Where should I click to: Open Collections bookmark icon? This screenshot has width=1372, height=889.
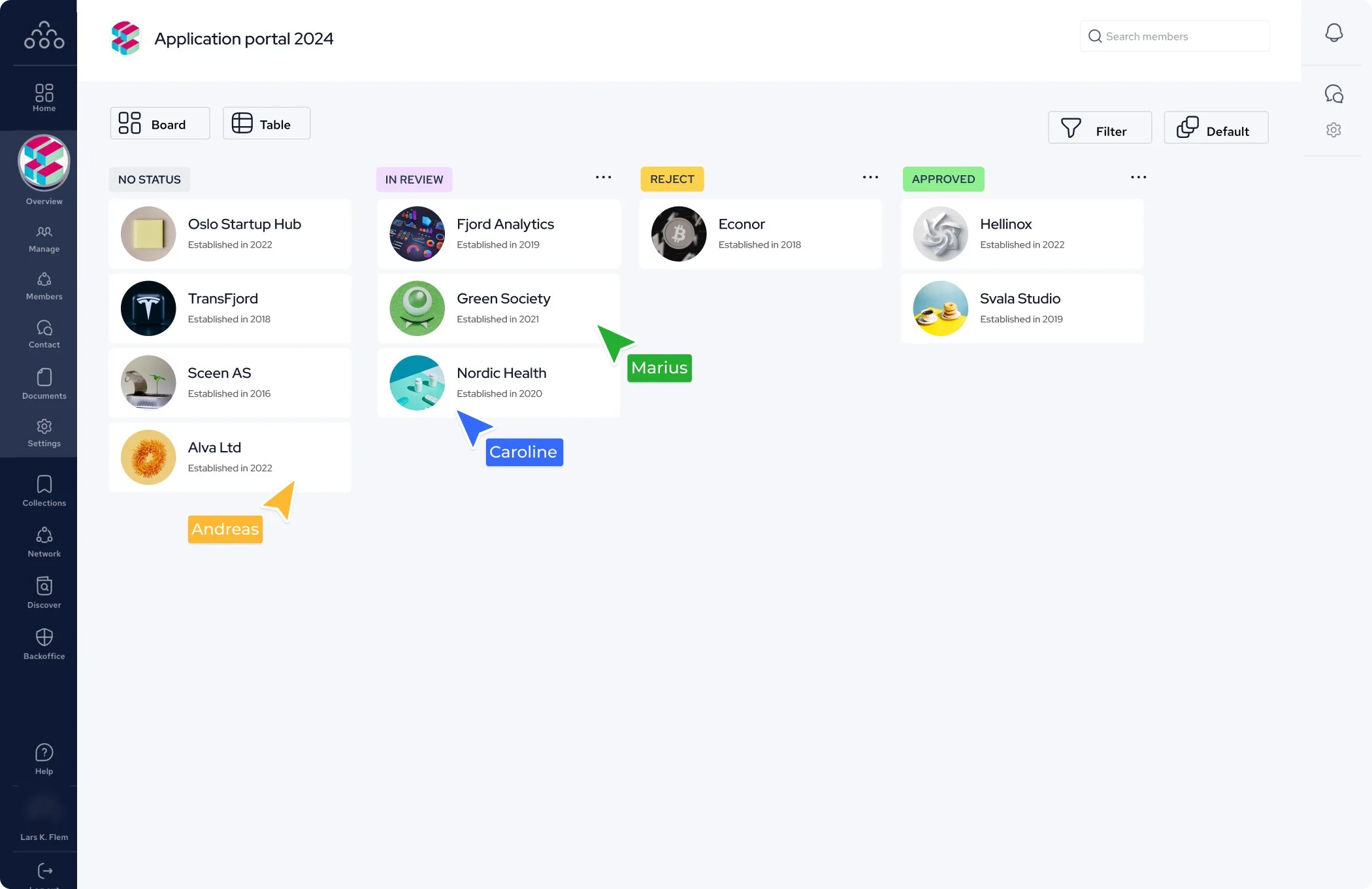coord(44,490)
